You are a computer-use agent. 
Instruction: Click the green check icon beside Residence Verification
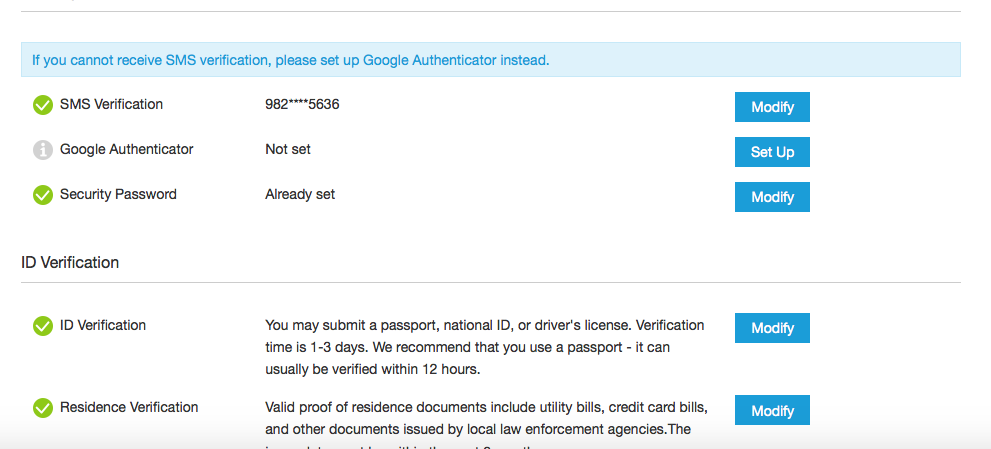coord(43,408)
